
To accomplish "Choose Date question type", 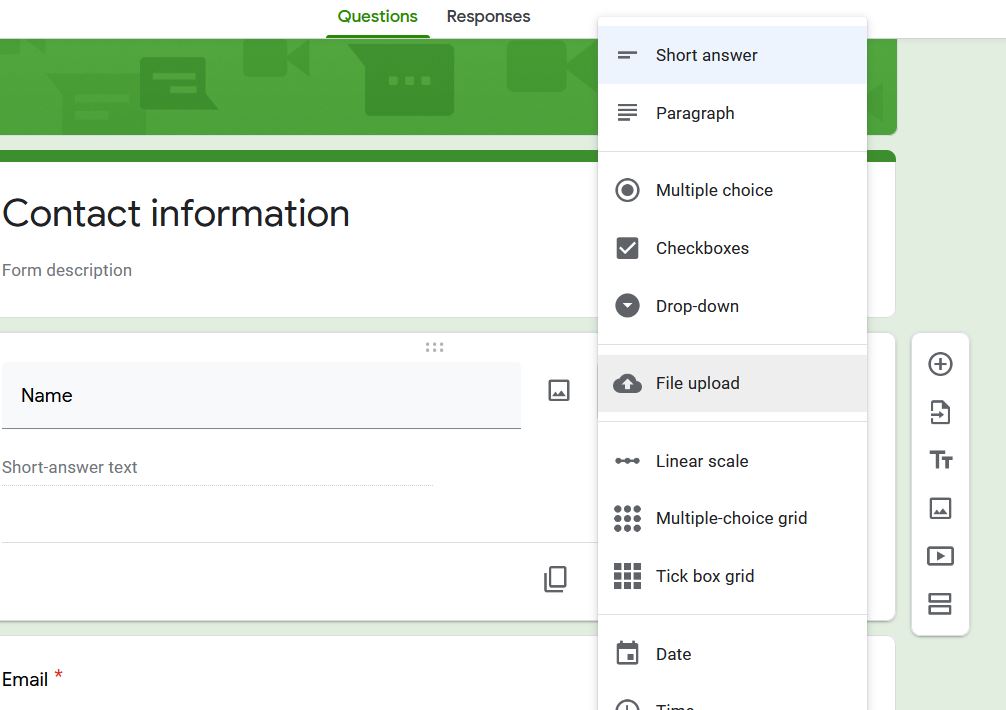I will pos(673,654).
